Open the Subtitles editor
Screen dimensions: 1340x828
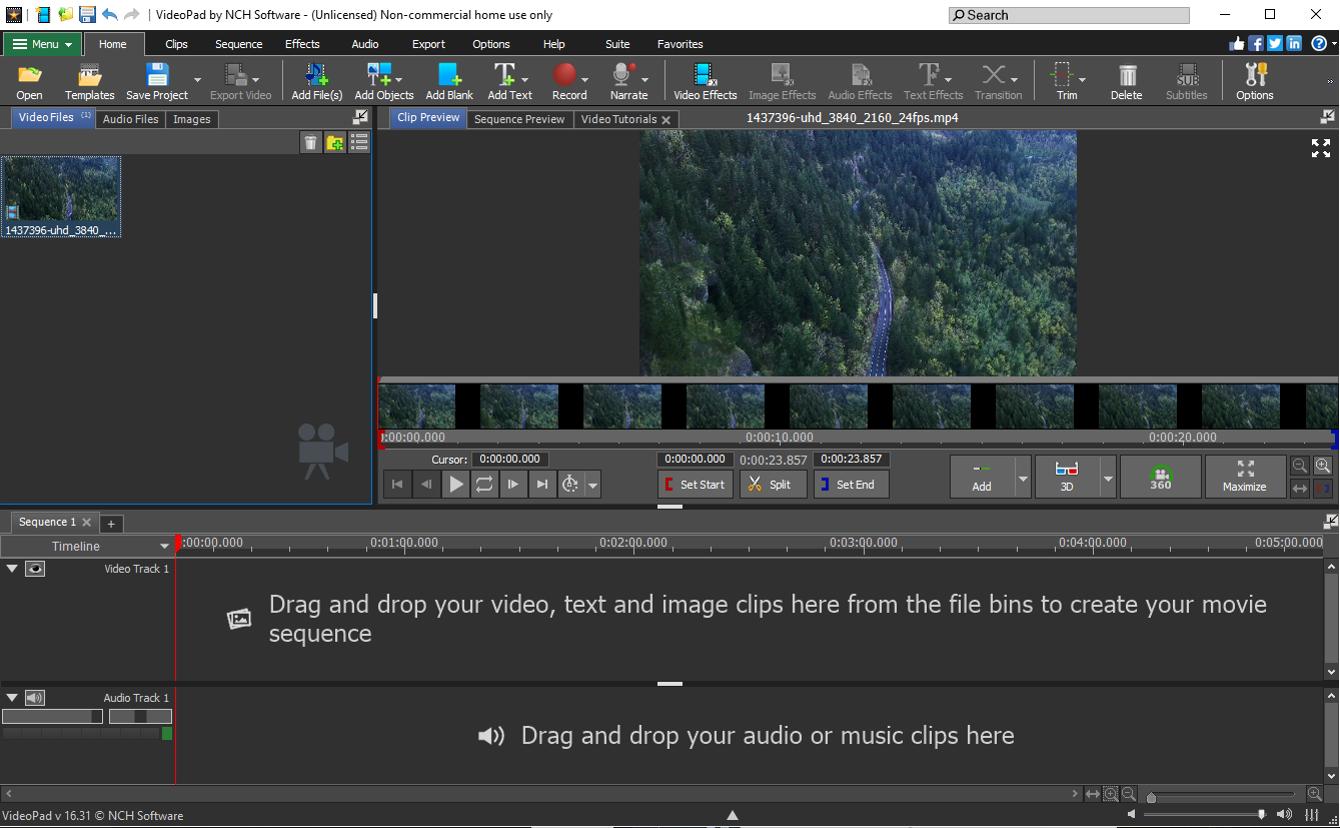click(1186, 79)
